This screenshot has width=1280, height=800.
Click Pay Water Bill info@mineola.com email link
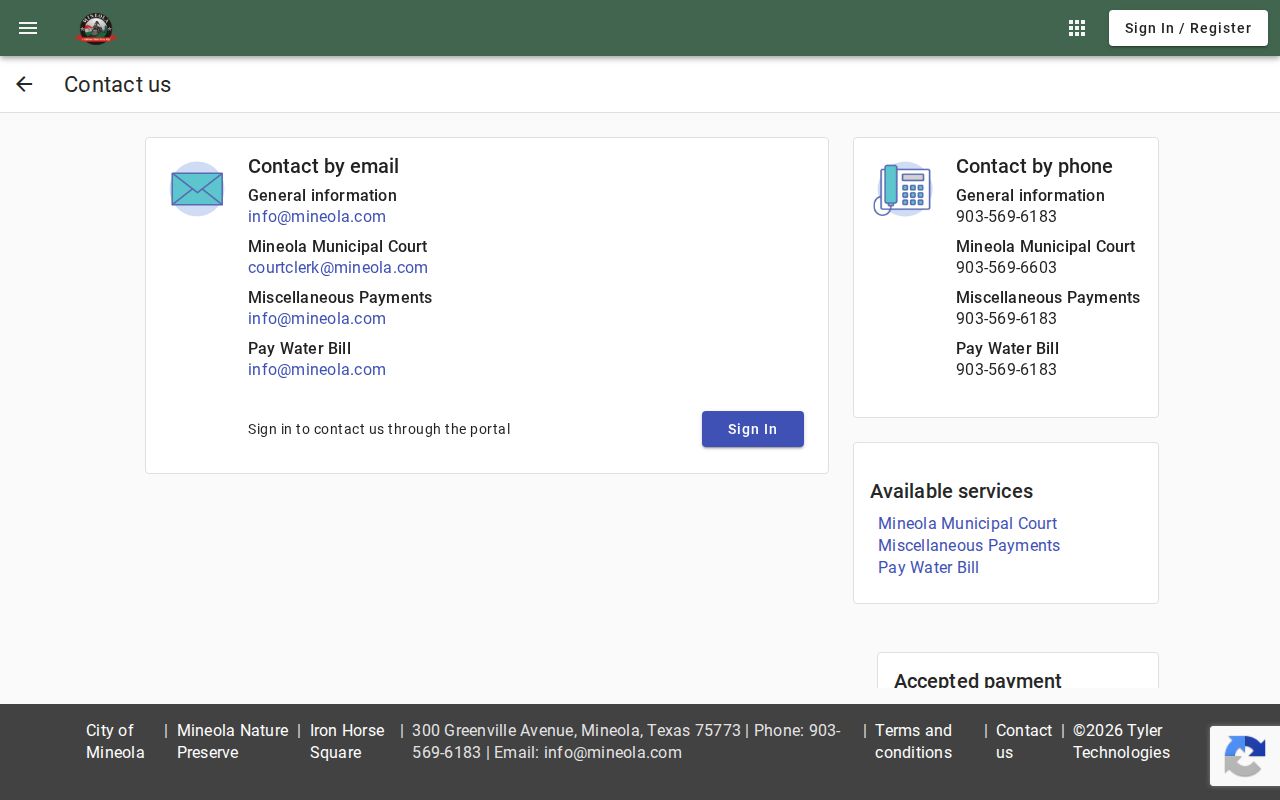[317, 370]
